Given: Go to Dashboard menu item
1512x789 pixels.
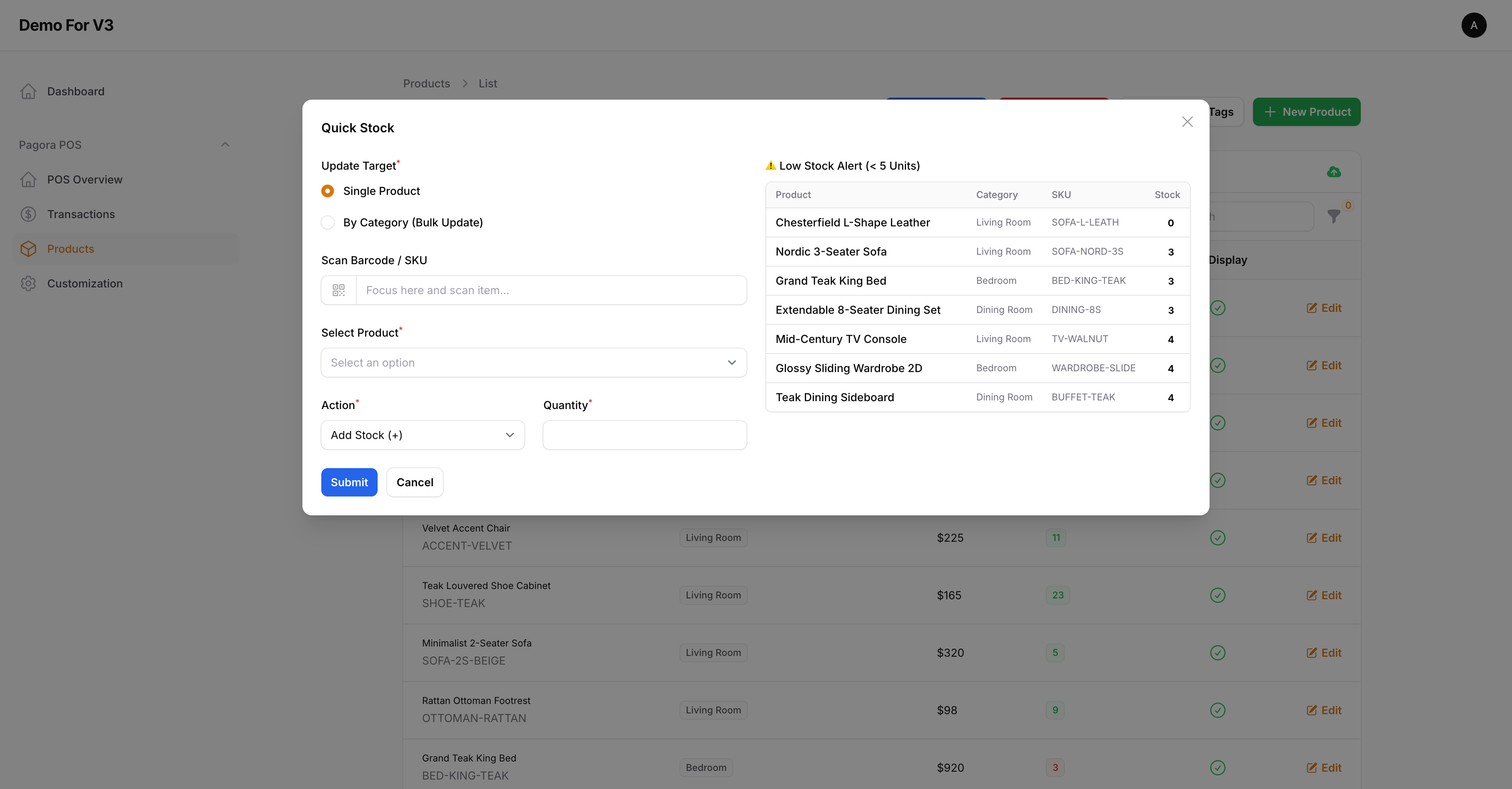Looking at the screenshot, I should (76, 92).
